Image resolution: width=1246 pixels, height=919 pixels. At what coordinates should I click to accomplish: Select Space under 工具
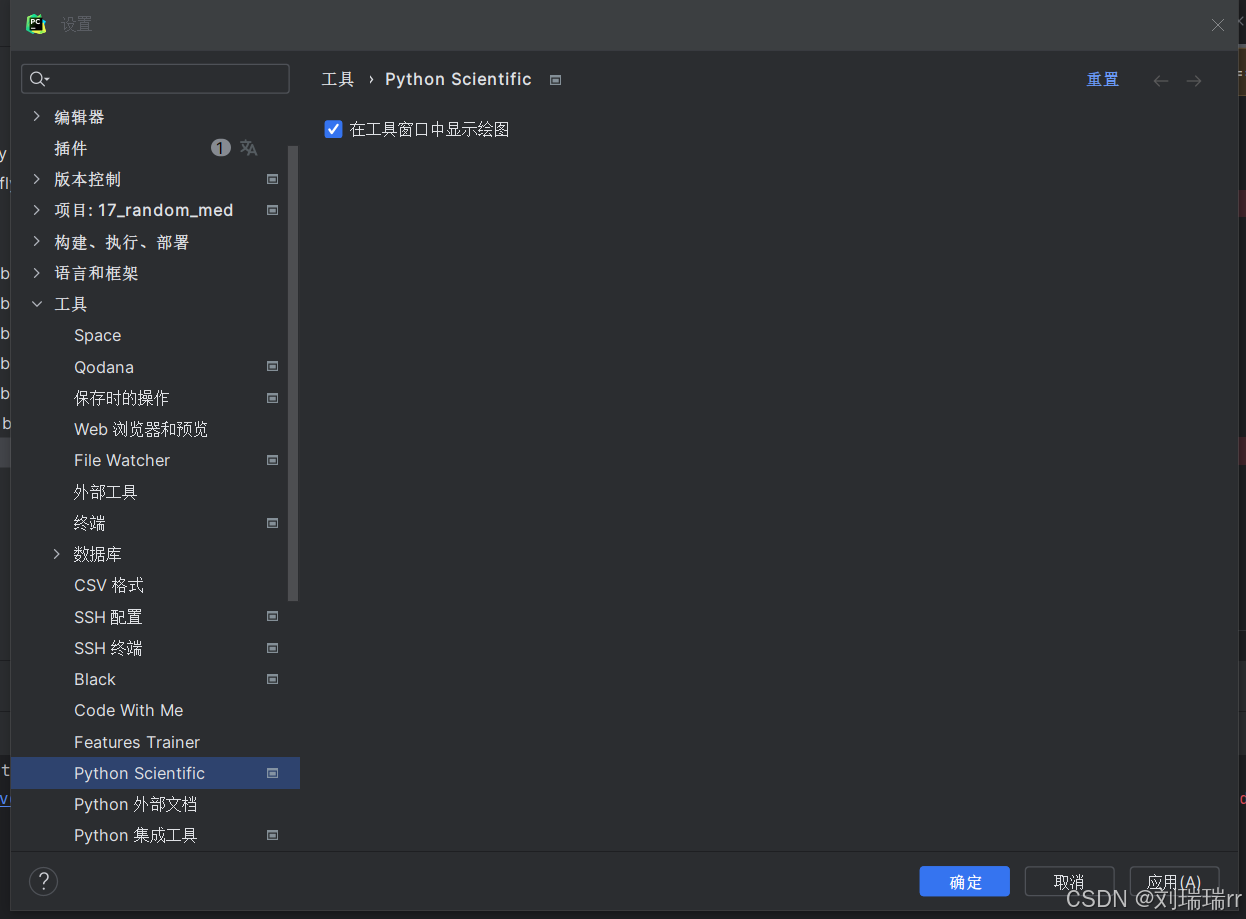click(98, 335)
